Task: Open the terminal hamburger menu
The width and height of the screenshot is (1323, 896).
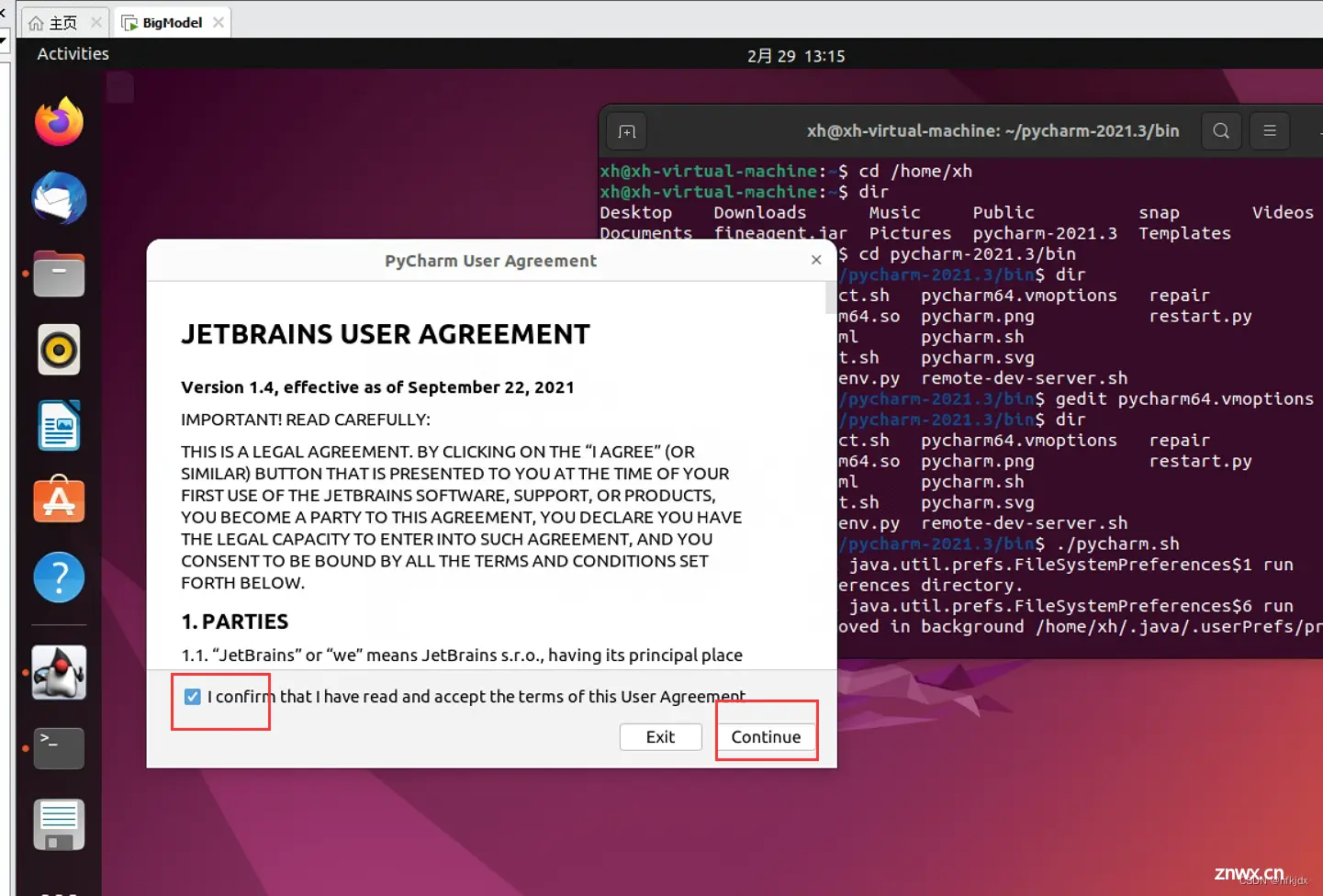Action: [x=1270, y=131]
